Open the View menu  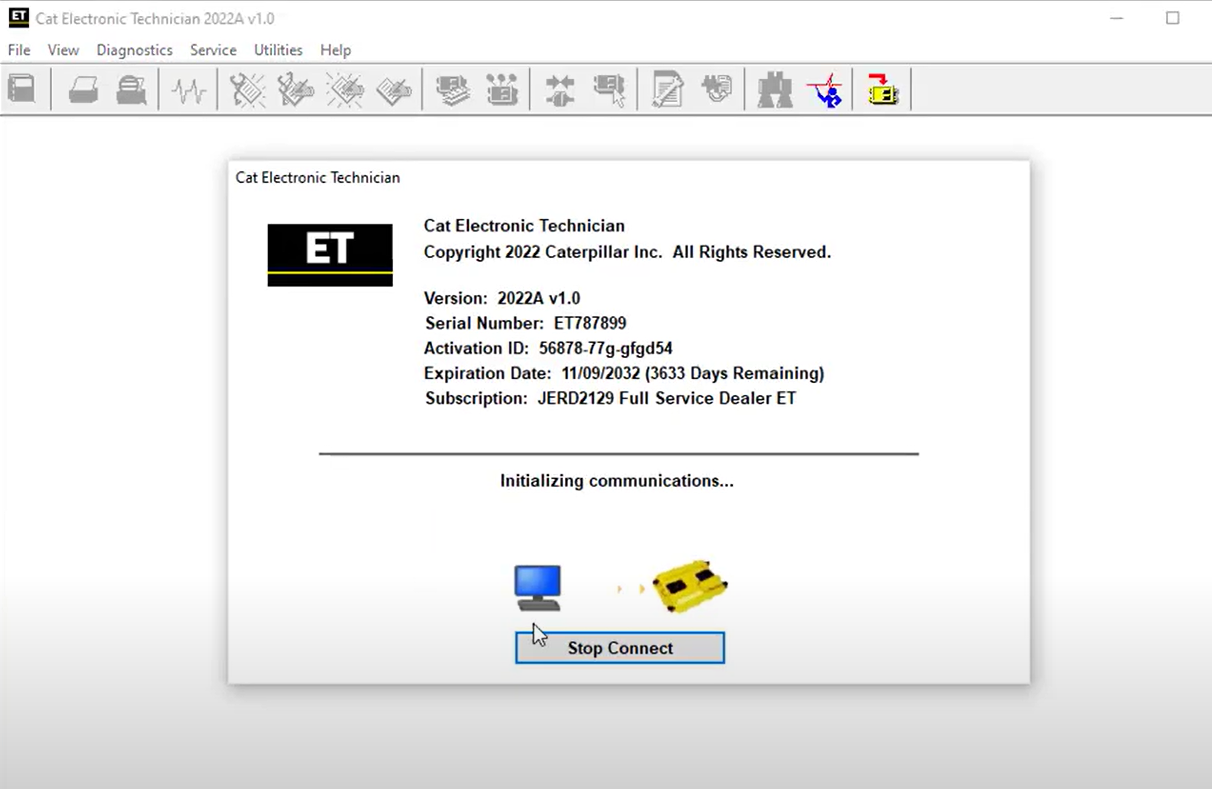63,50
